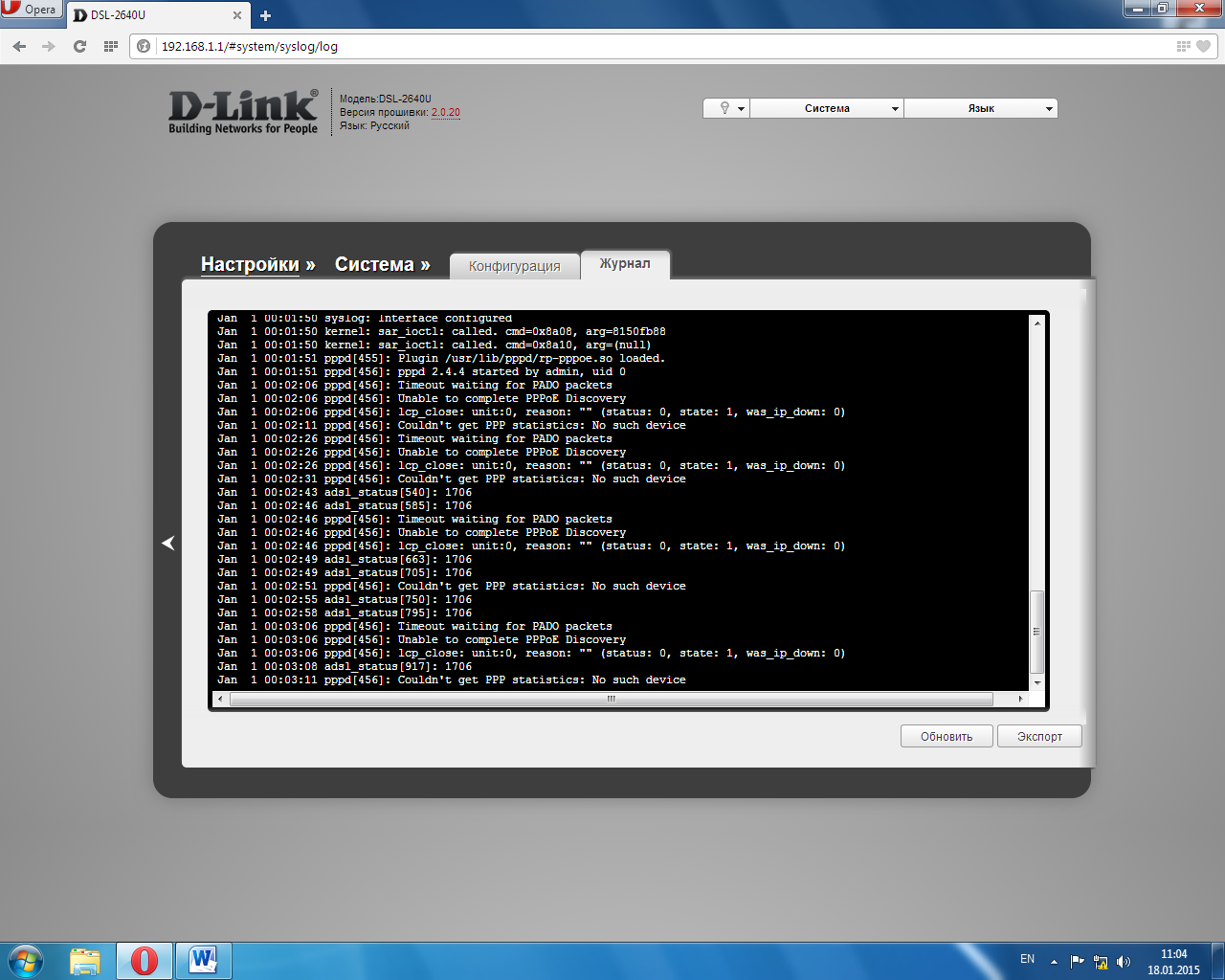This screenshot has width=1225, height=980.
Task: Click the site info globe icon in address bar
Action: 145,46
